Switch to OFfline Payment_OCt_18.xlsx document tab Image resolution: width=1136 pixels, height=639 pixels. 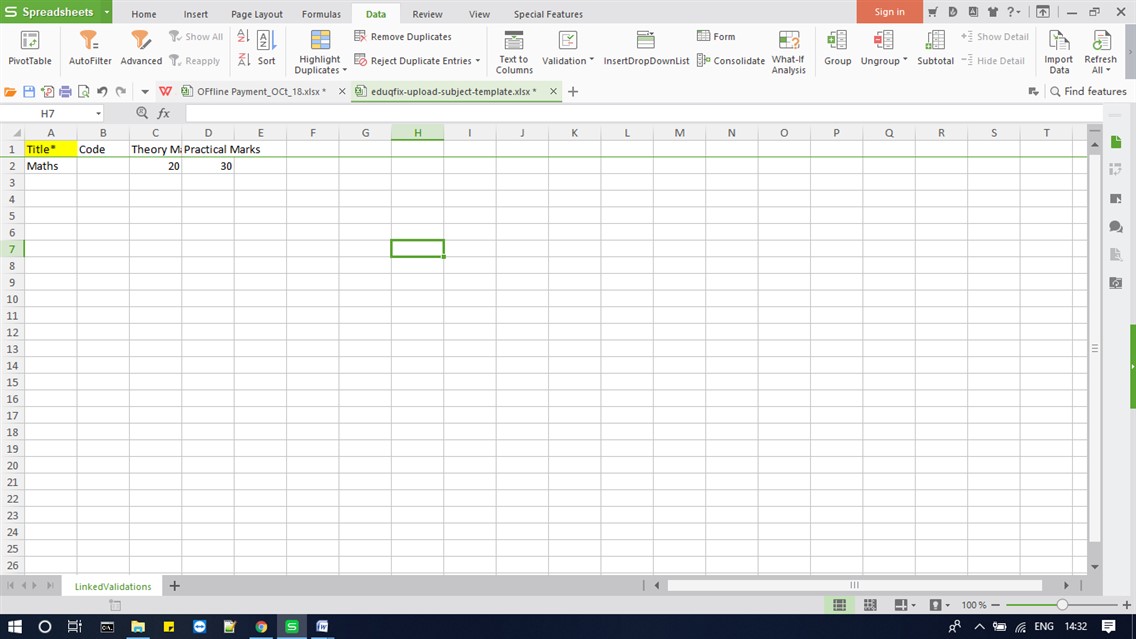click(261, 91)
